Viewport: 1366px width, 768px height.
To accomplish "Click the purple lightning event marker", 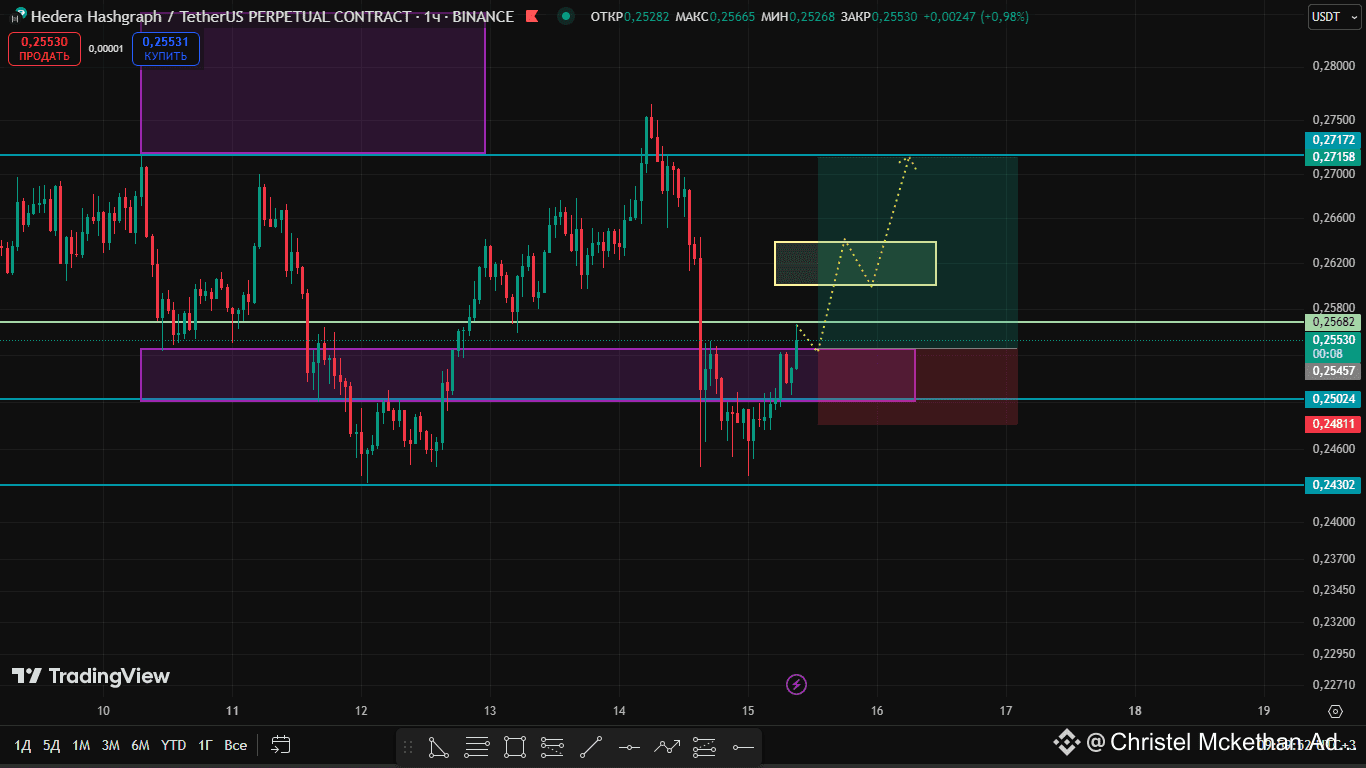I will (x=797, y=684).
